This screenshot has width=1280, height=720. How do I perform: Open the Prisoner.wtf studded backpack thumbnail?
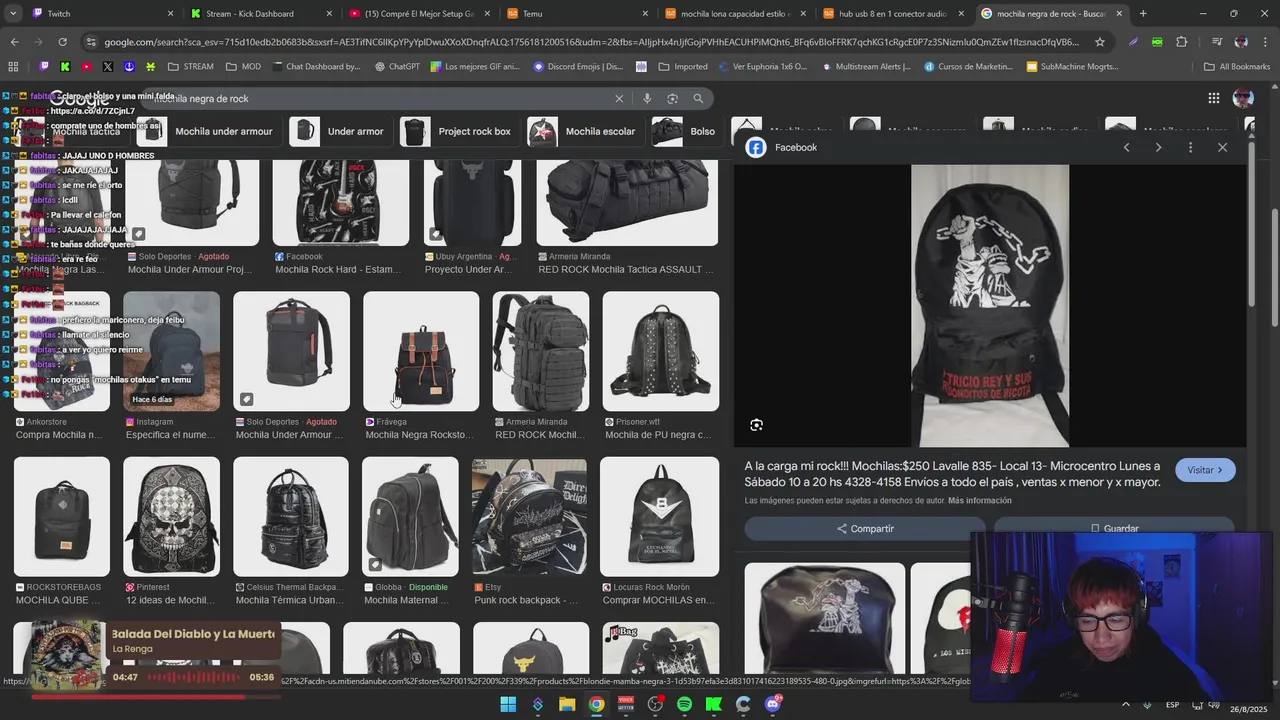[661, 351]
